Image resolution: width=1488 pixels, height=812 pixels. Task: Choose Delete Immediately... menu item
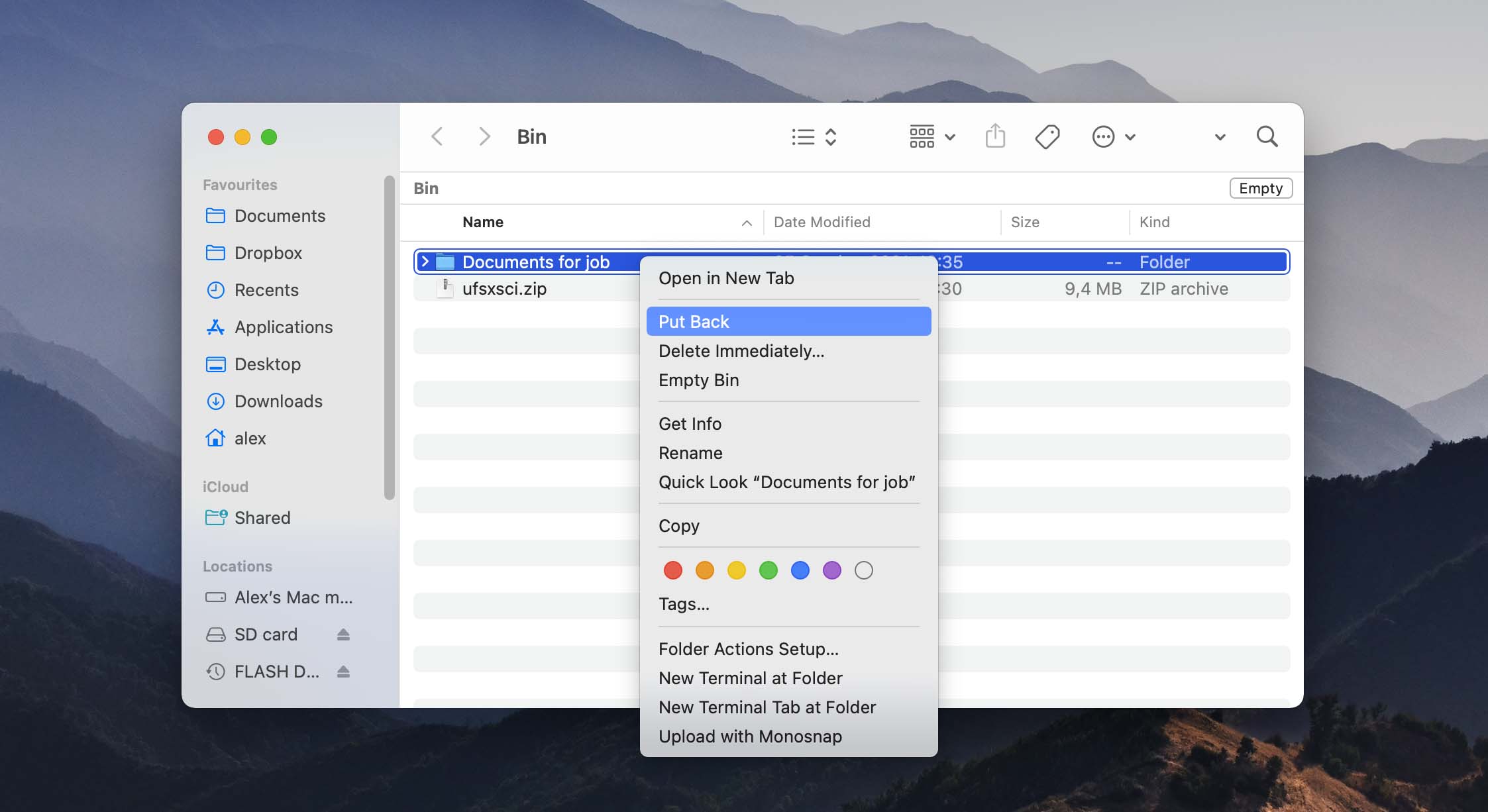point(788,351)
